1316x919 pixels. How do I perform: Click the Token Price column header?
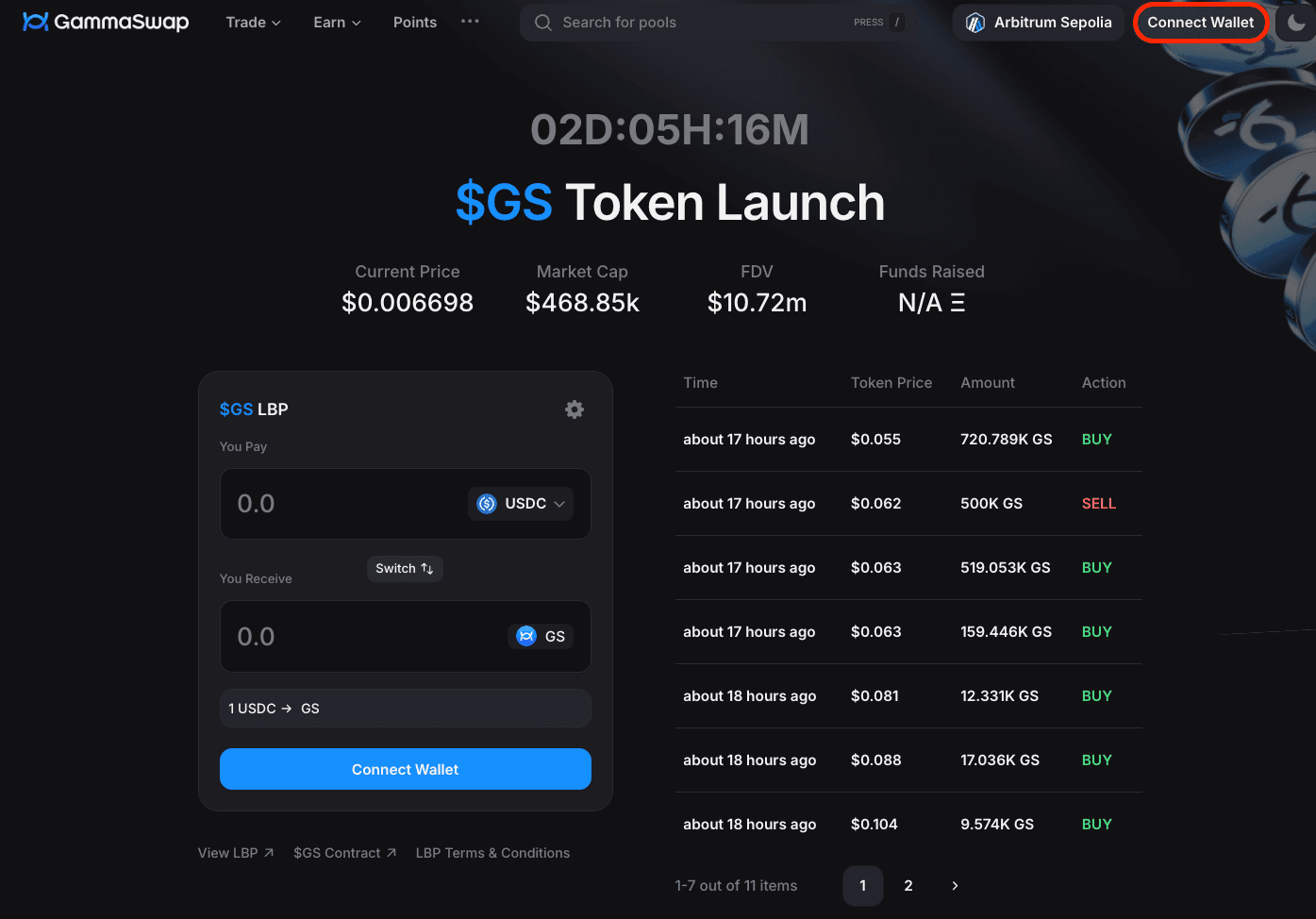[x=891, y=383]
